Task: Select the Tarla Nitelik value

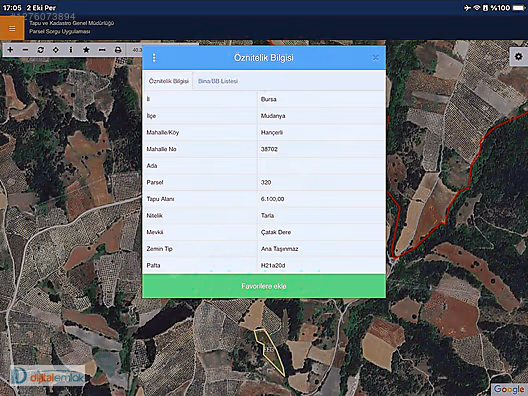Action: [321, 216]
